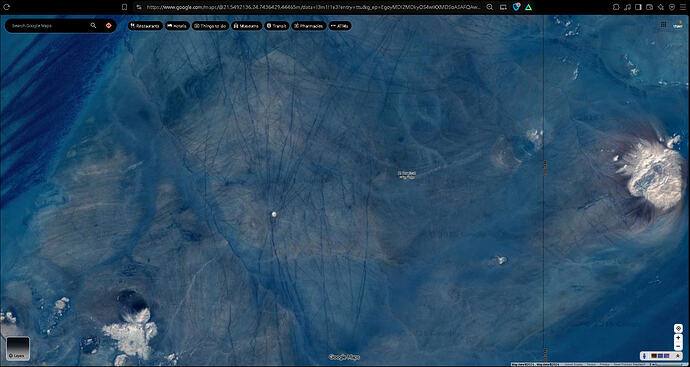Open the media control music note icon
This screenshot has width=690, height=367.
tap(628, 7)
